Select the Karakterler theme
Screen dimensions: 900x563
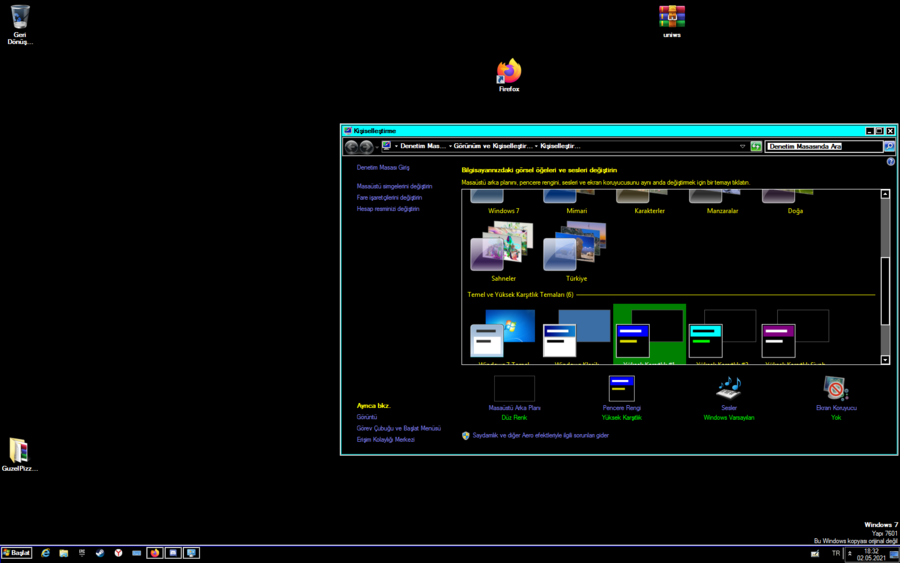[x=649, y=203]
